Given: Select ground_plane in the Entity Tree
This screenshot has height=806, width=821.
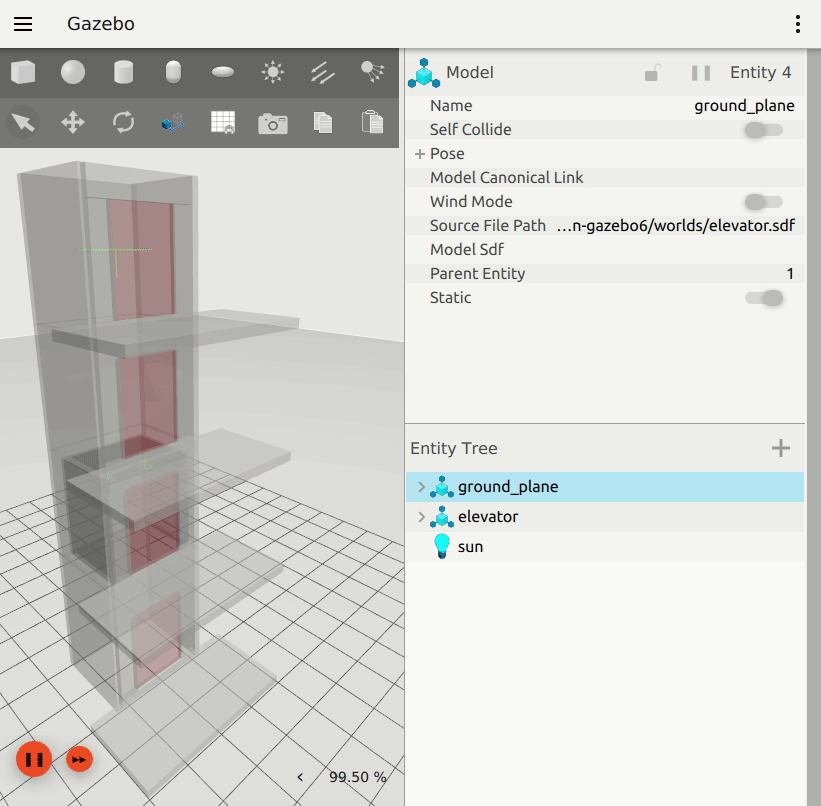Looking at the screenshot, I should click(x=605, y=487).
